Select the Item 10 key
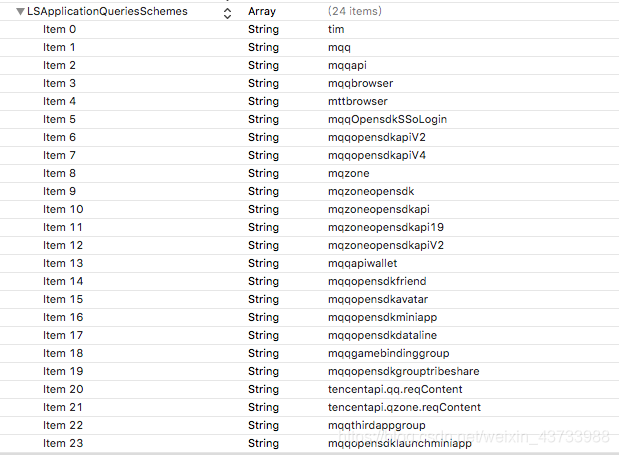Image resolution: width=619 pixels, height=455 pixels. point(63,210)
